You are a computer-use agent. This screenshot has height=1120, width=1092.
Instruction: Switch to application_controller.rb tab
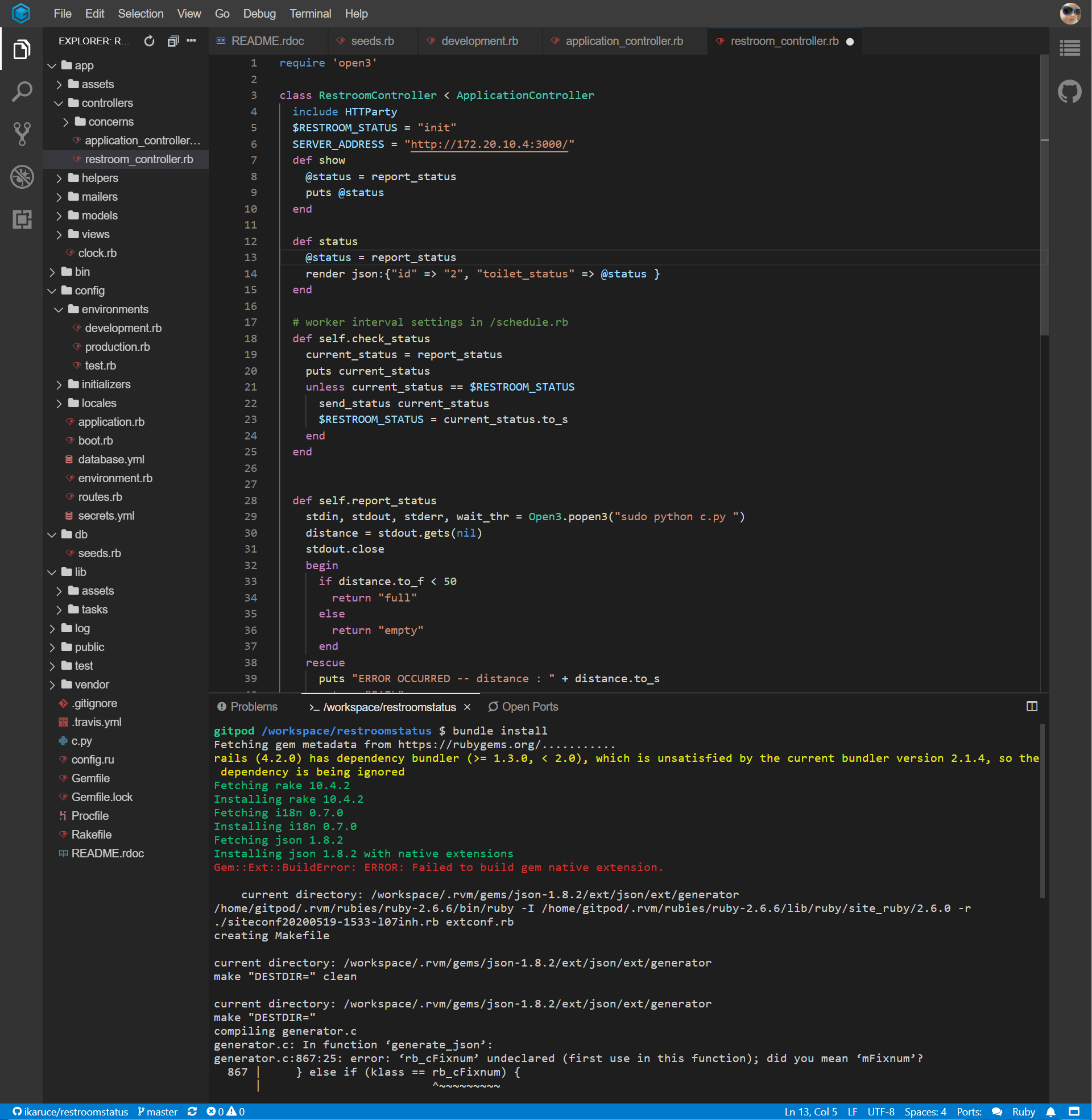click(623, 41)
